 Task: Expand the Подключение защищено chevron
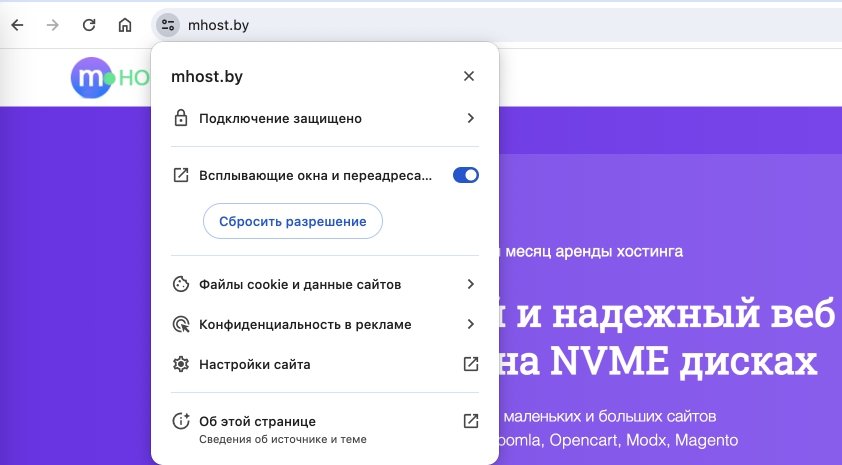tap(471, 118)
